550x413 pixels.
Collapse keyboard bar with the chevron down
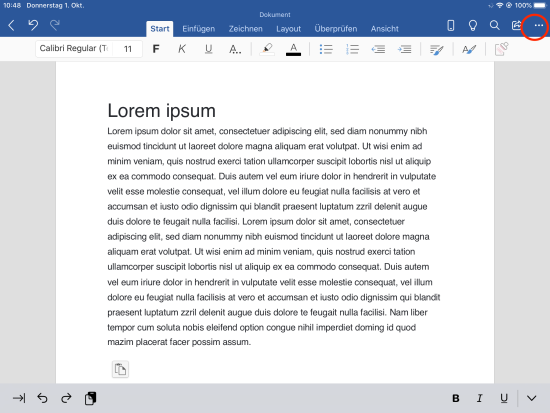(531, 398)
